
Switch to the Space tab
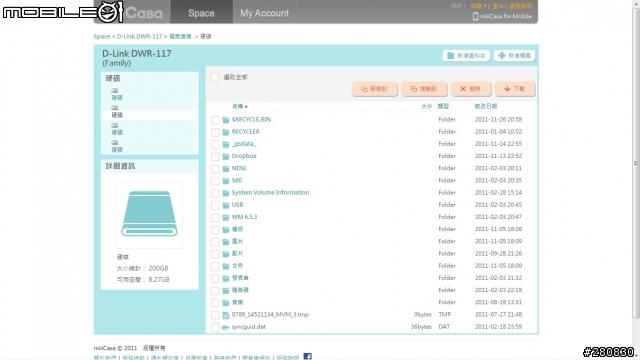201,12
